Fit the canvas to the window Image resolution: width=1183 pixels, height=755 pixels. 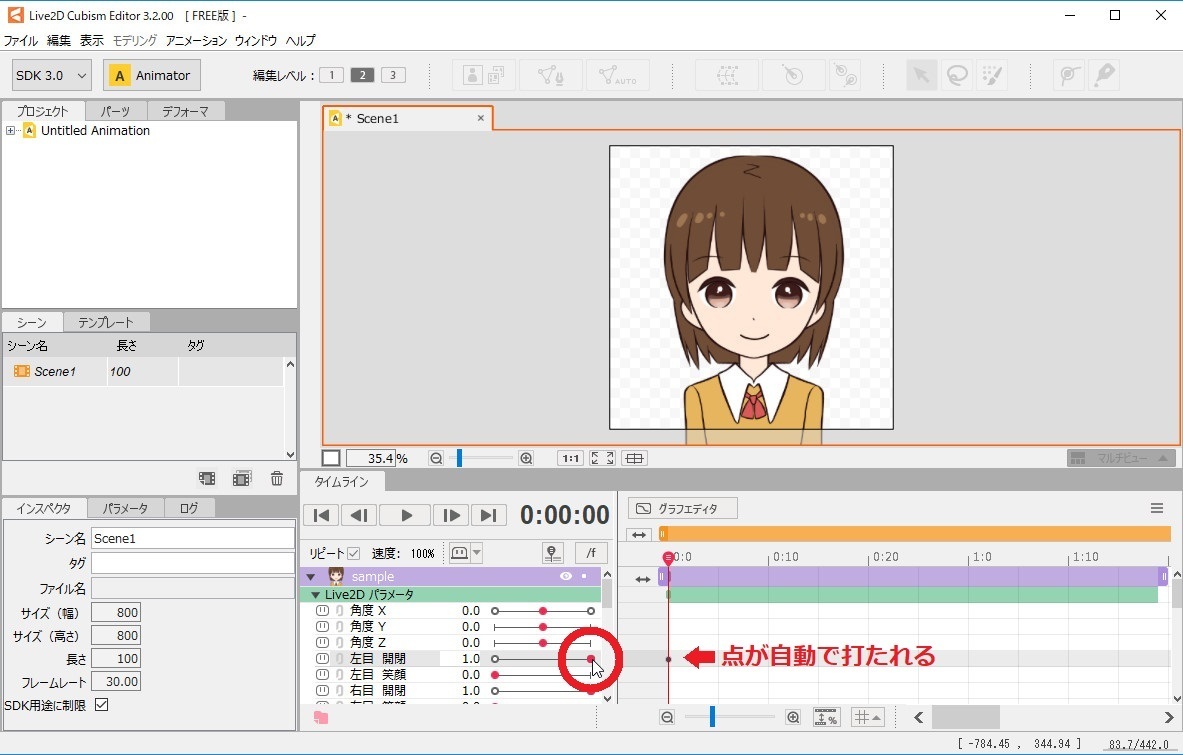click(x=602, y=458)
